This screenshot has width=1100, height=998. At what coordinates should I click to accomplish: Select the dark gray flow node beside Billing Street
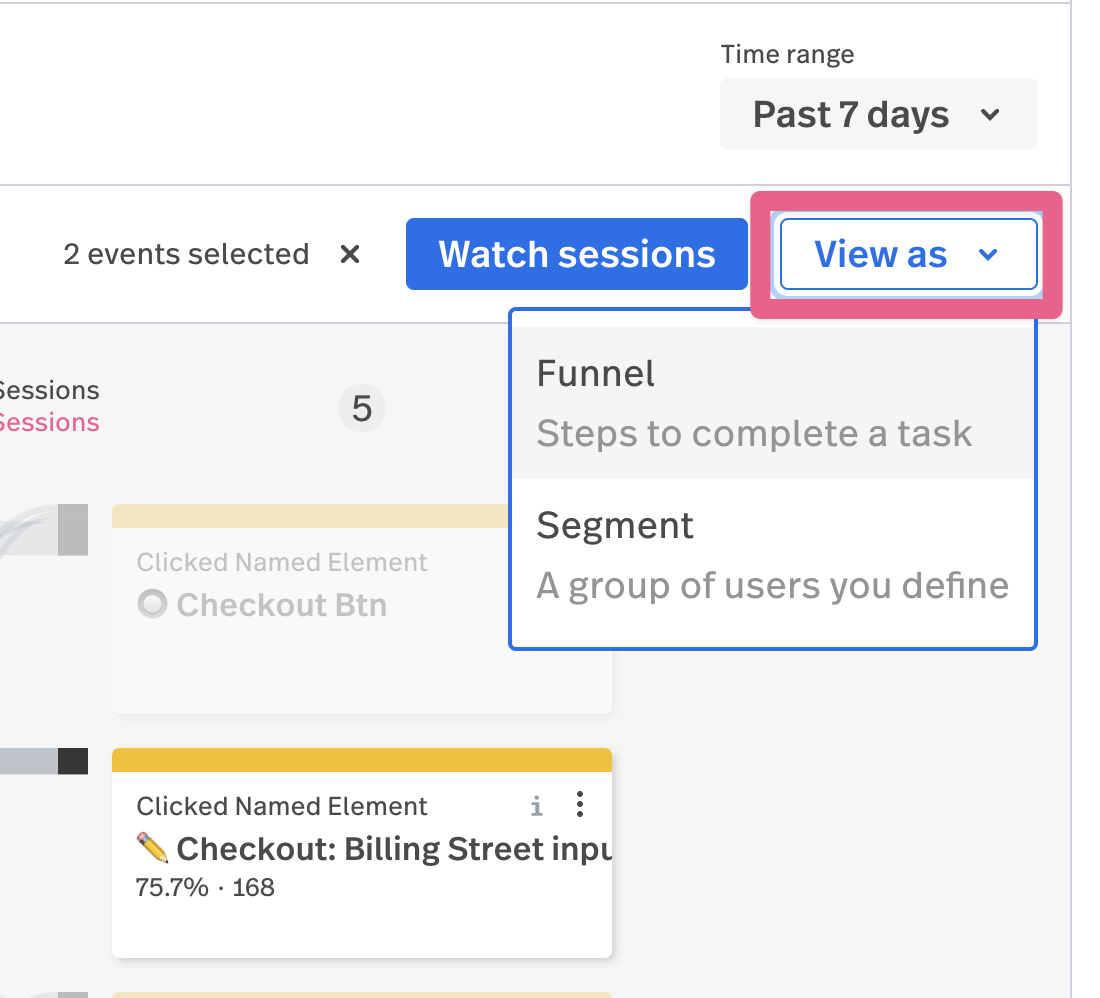73,761
